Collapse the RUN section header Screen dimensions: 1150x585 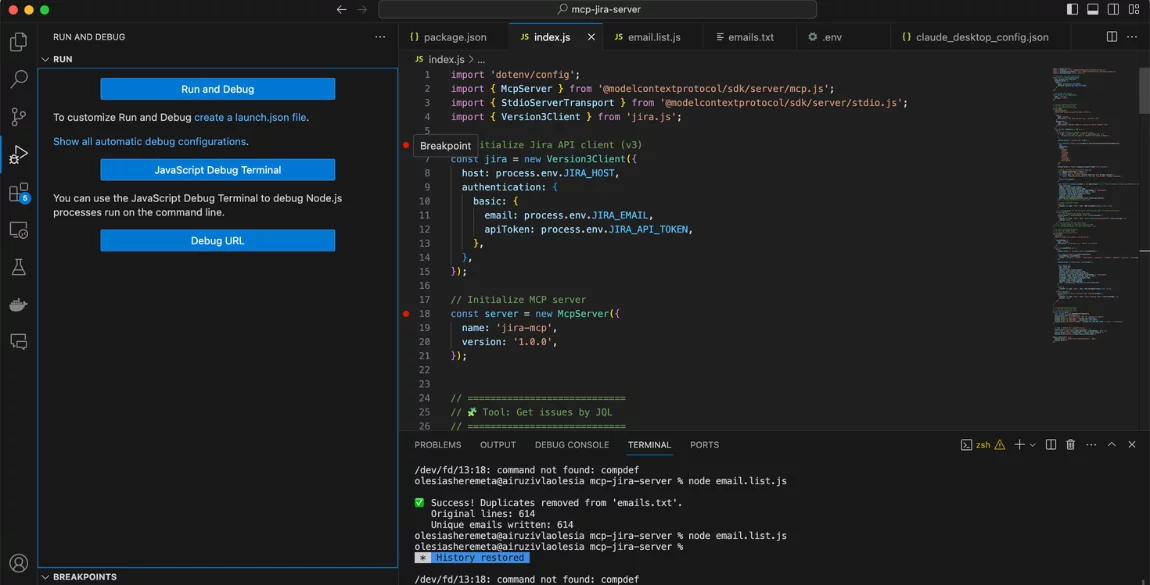pyautogui.click(x=62, y=59)
